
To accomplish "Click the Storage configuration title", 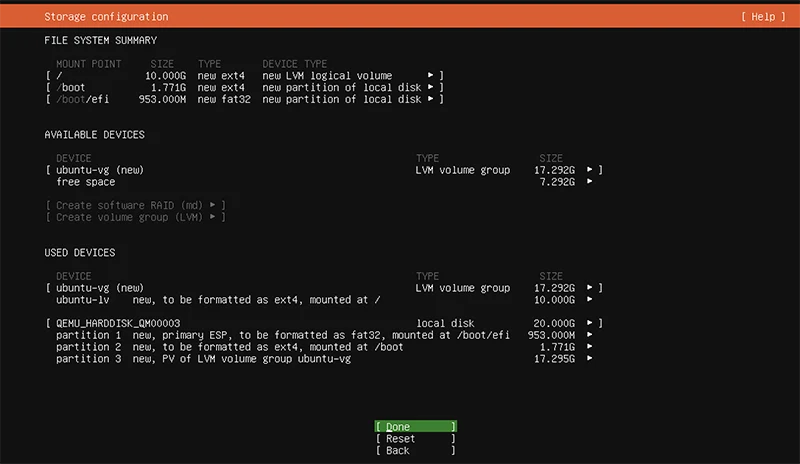I will click(x=106, y=17).
